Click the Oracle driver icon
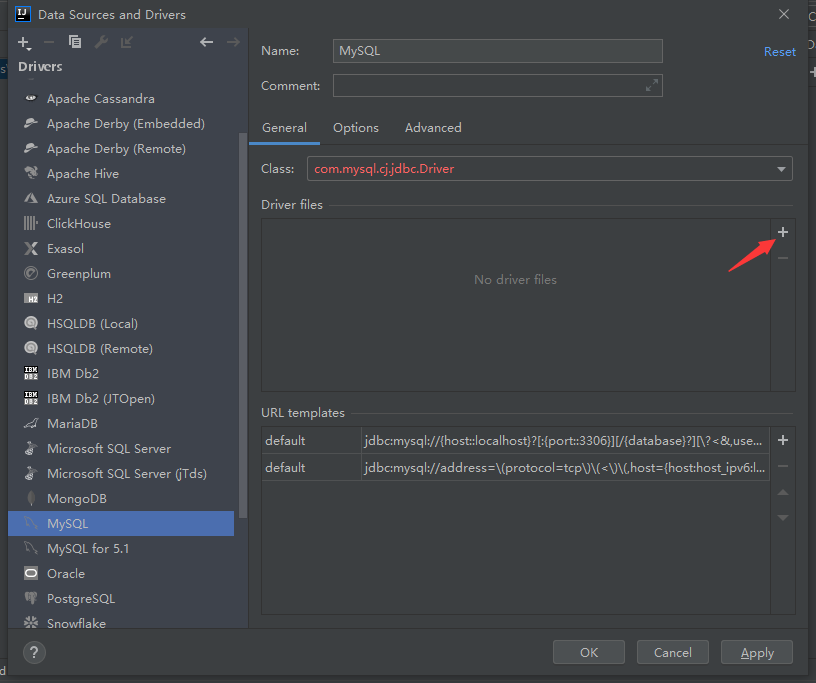The height and width of the screenshot is (683, 816). tap(31, 573)
